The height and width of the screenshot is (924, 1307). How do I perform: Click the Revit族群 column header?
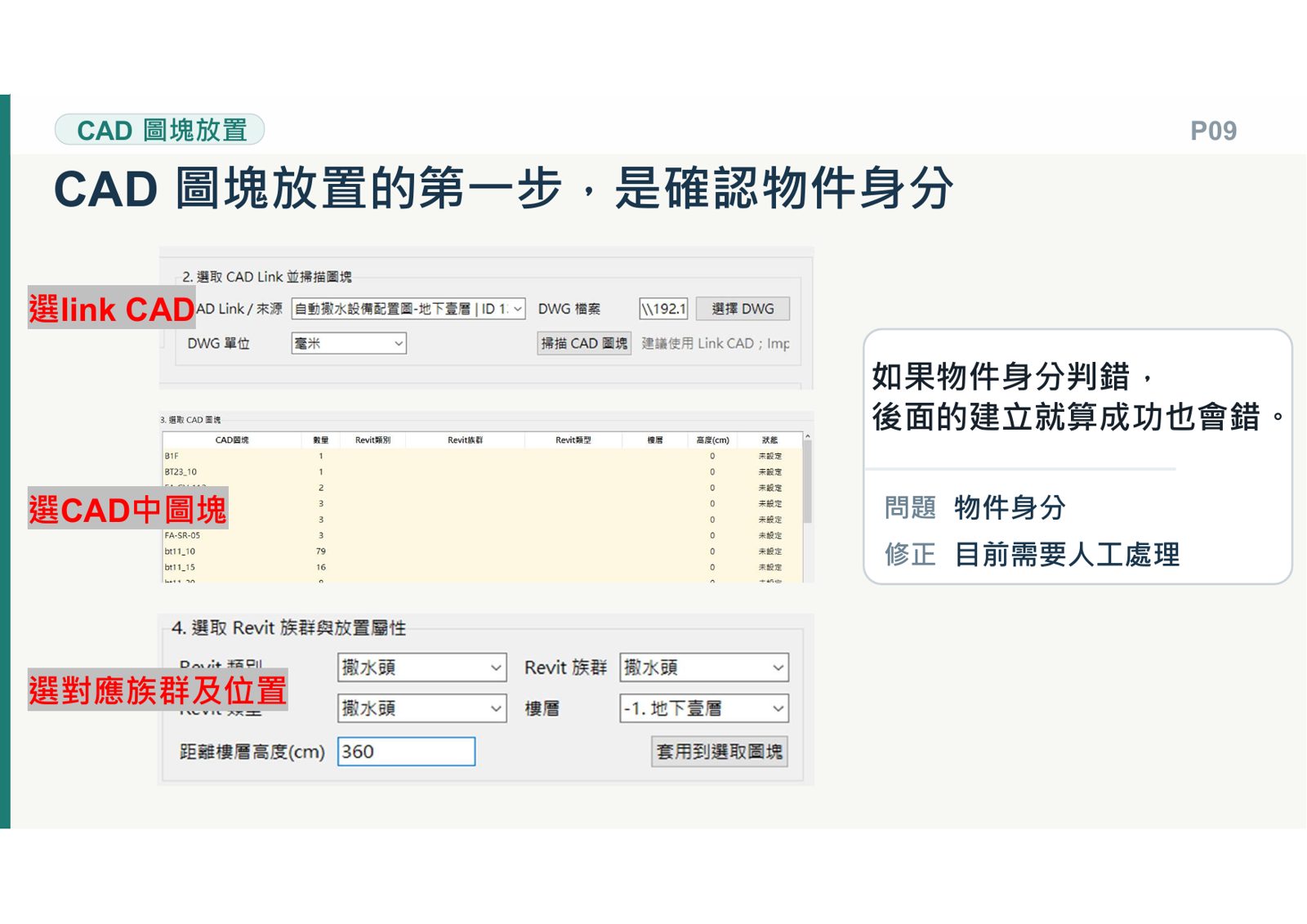(x=465, y=440)
